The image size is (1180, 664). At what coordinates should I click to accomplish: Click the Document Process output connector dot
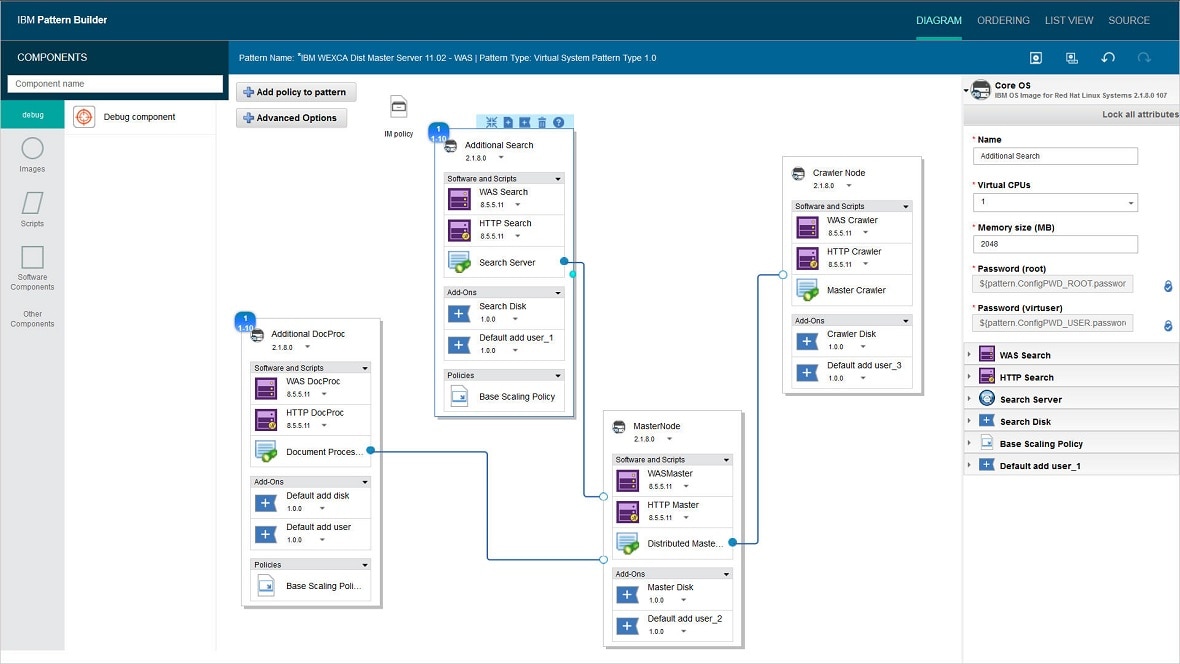[x=370, y=450]
